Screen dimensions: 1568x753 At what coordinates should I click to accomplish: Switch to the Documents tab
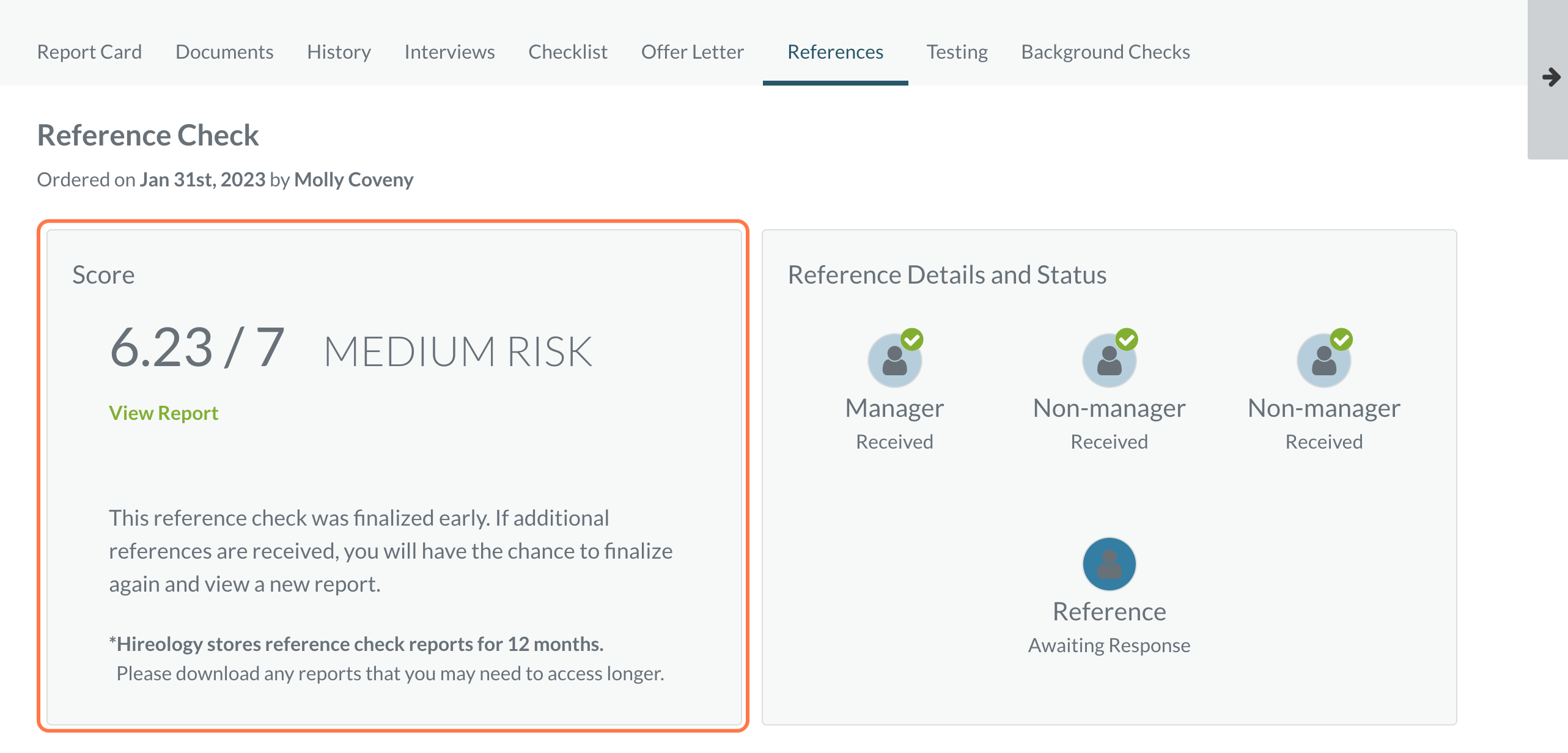(224, 52)
